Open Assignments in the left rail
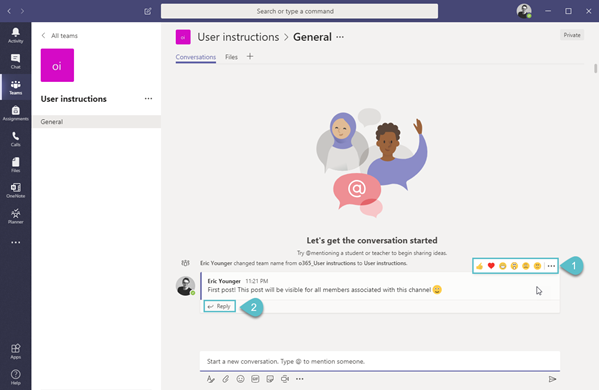The image size is (599, 390). [x=15, y=113]
